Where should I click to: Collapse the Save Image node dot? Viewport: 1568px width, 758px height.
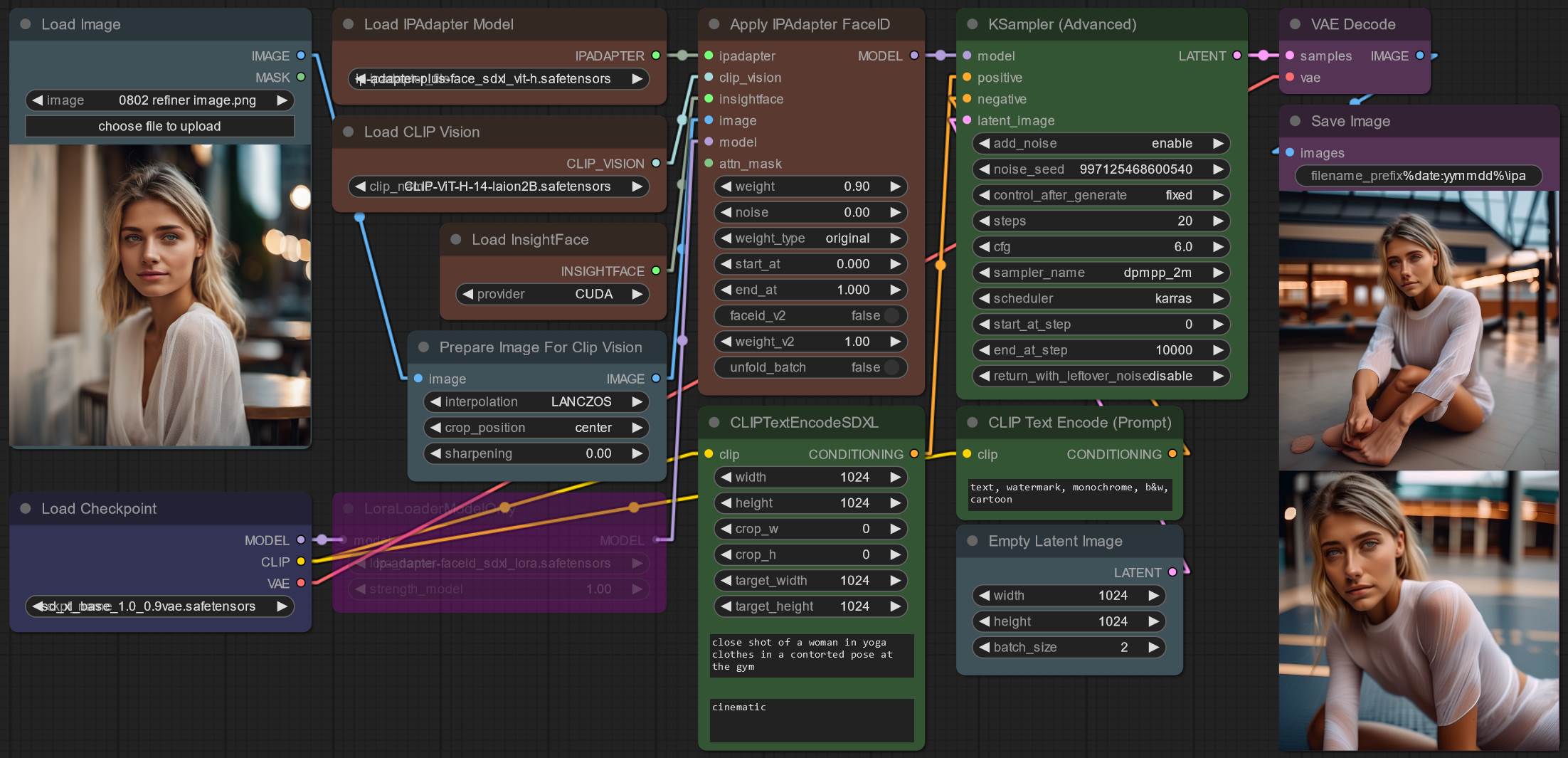[1296, 121]
